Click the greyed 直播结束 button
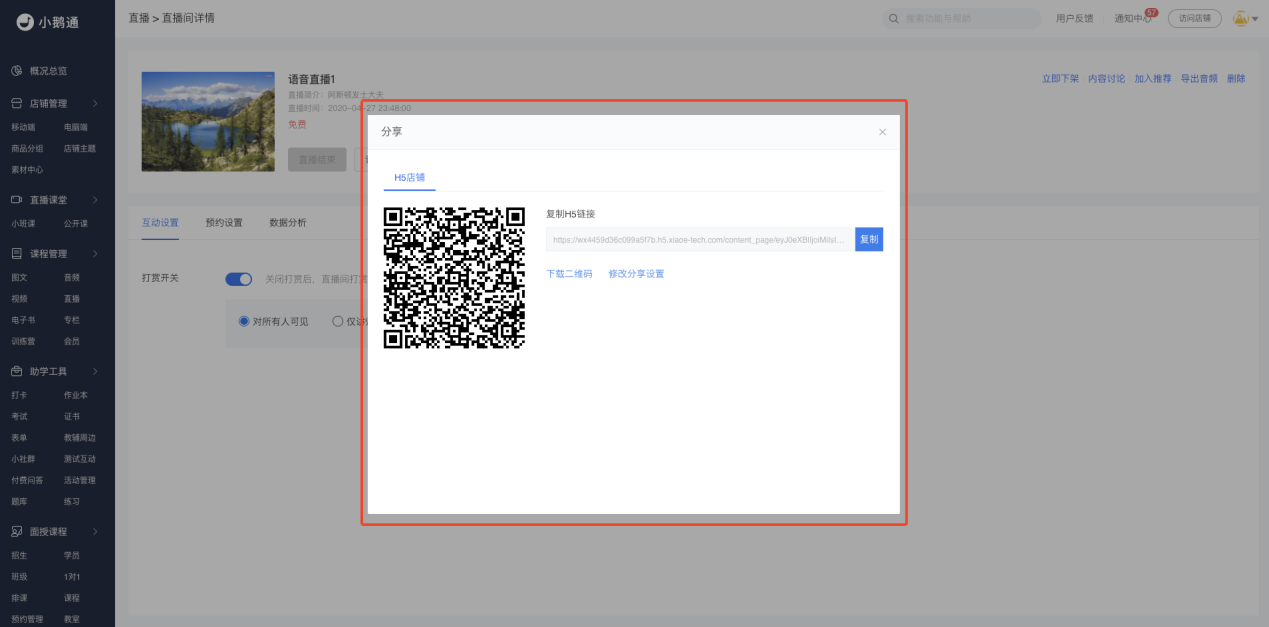 tap(317, 159)
